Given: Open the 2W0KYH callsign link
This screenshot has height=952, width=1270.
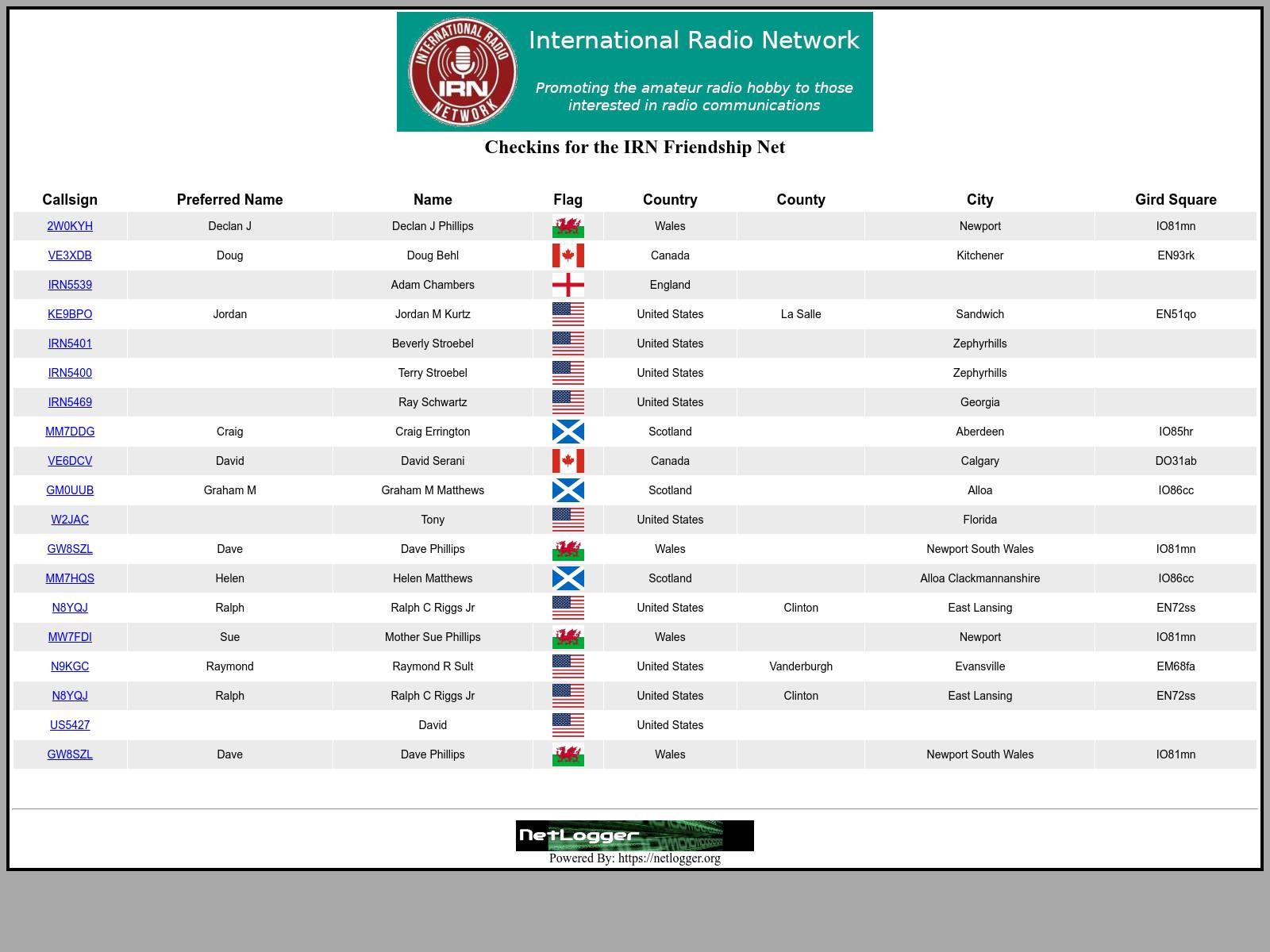Looking at the screenshot, I should click(x=70, y=226).
